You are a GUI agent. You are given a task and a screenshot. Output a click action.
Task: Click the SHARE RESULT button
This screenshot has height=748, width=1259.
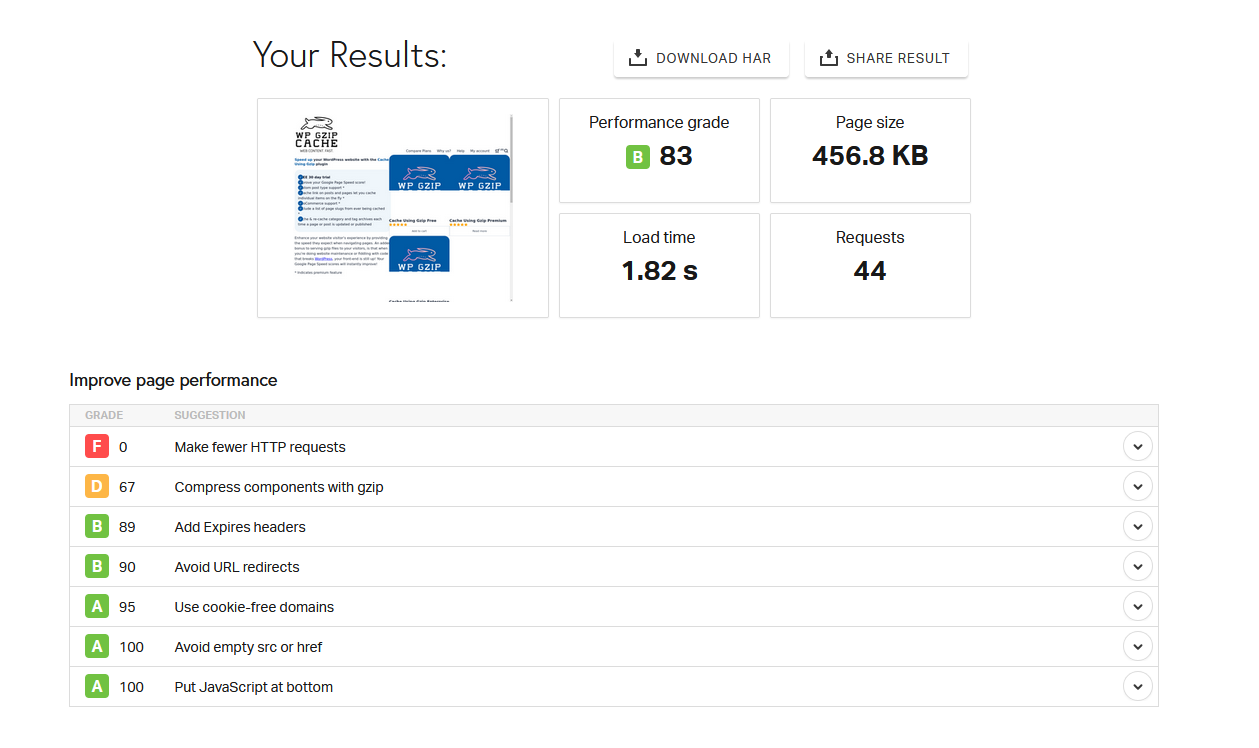886,58
